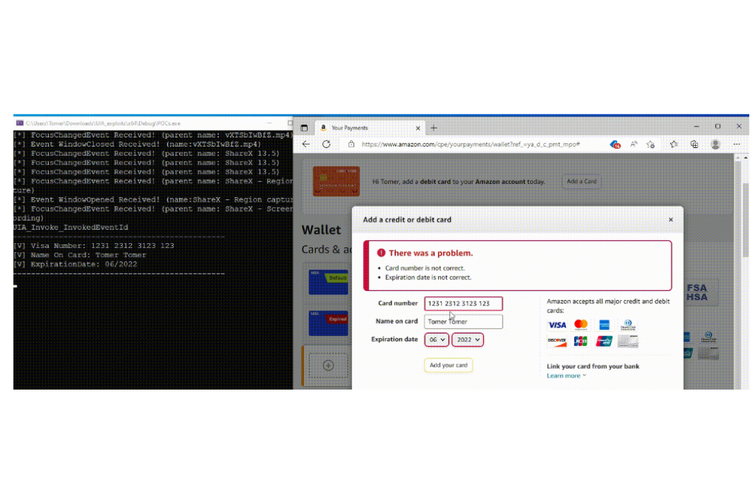Open the expiration month dropdown
The height and width of the screenshot is (500, 750).
437,340
